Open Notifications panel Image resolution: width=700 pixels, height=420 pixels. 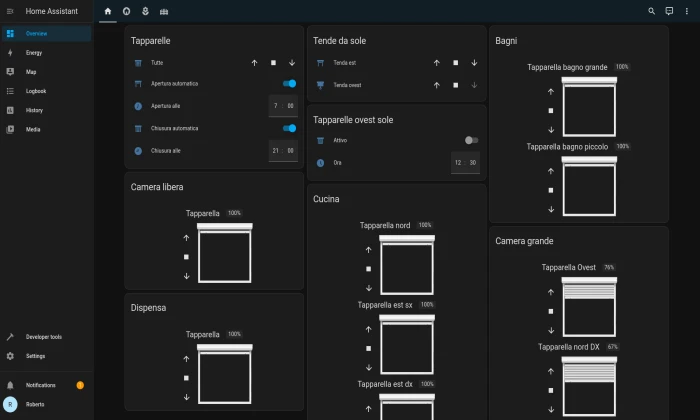[x=41, y=385]
